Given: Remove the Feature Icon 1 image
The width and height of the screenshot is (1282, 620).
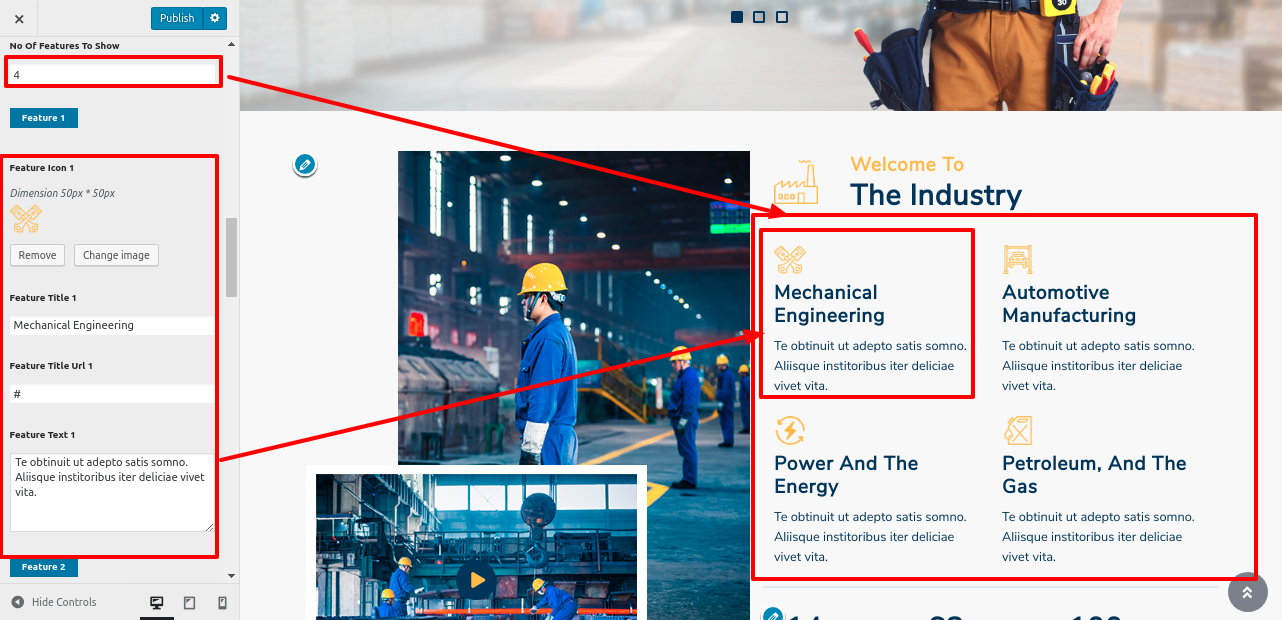Looking at the screenshot, I should coord(37,255).
